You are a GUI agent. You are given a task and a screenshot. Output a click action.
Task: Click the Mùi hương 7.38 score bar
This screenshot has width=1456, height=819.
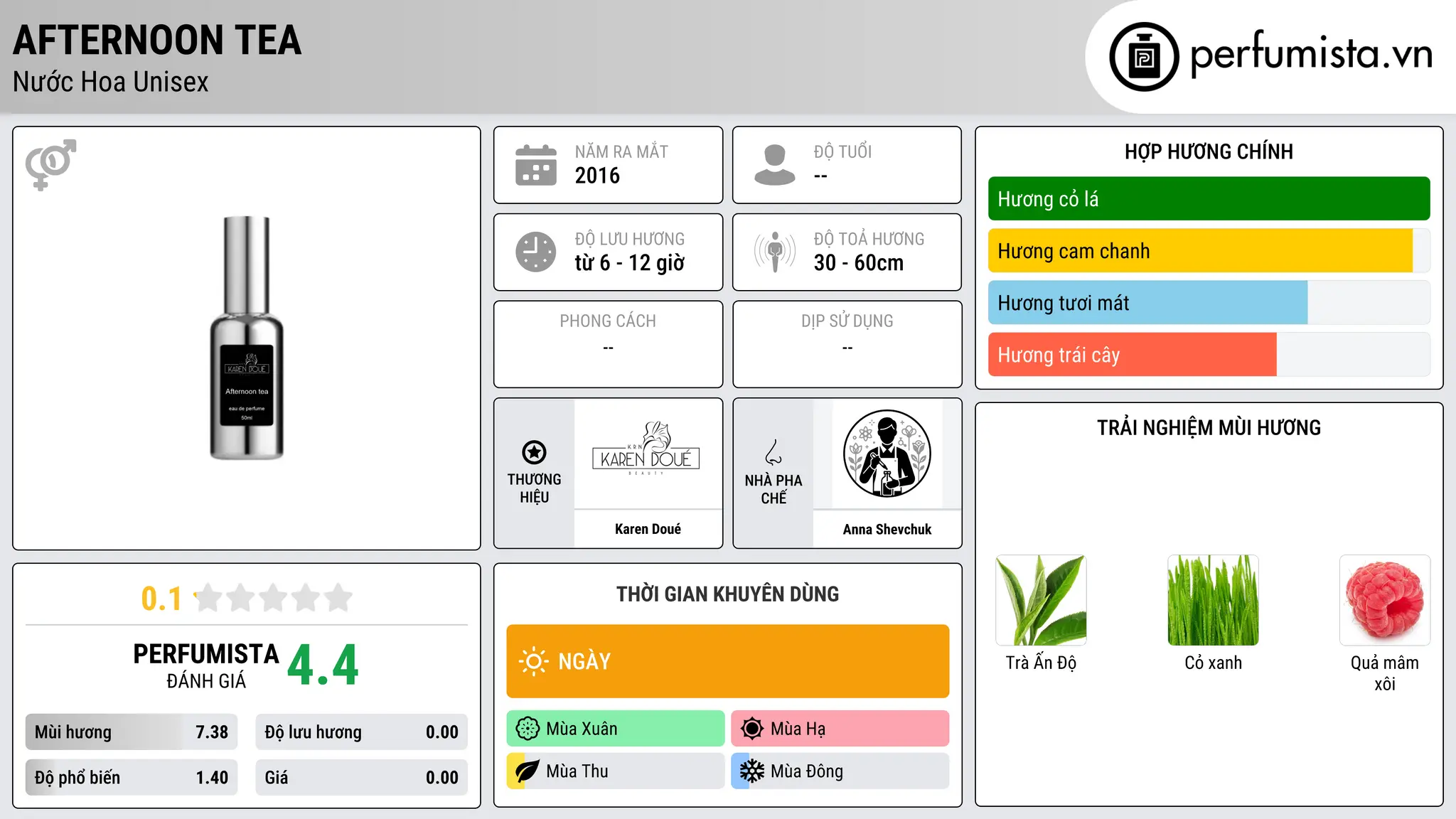(132, 732)
